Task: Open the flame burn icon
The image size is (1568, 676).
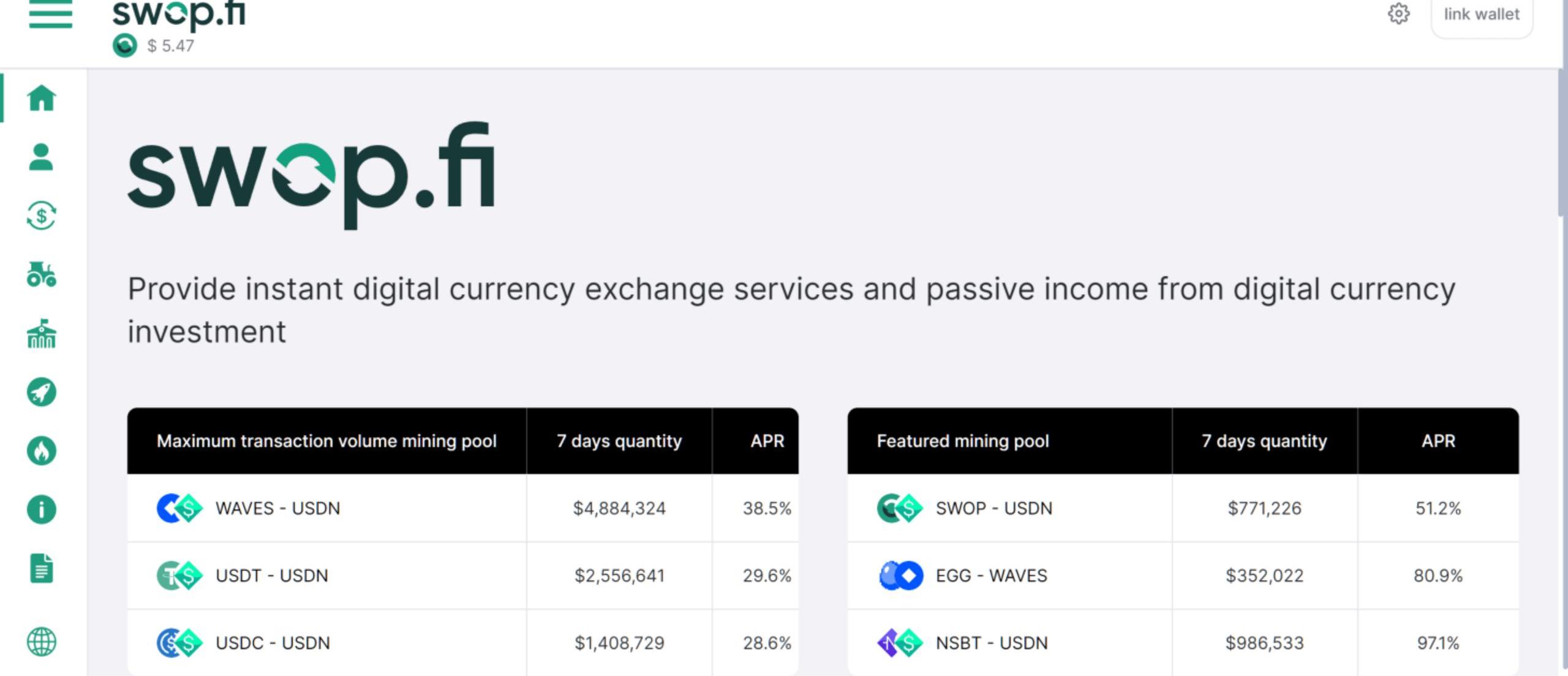Action: point(41,451)
